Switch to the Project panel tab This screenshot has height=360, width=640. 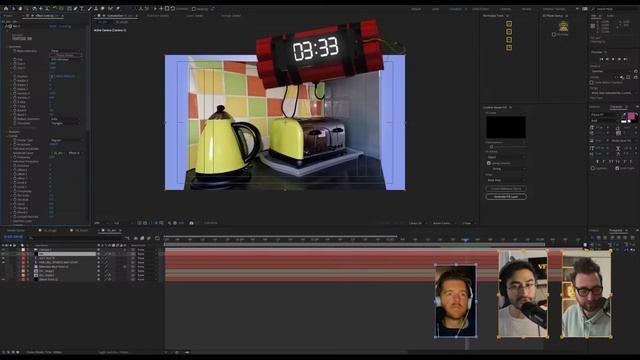pyautogui.click(x=8, y=16)
